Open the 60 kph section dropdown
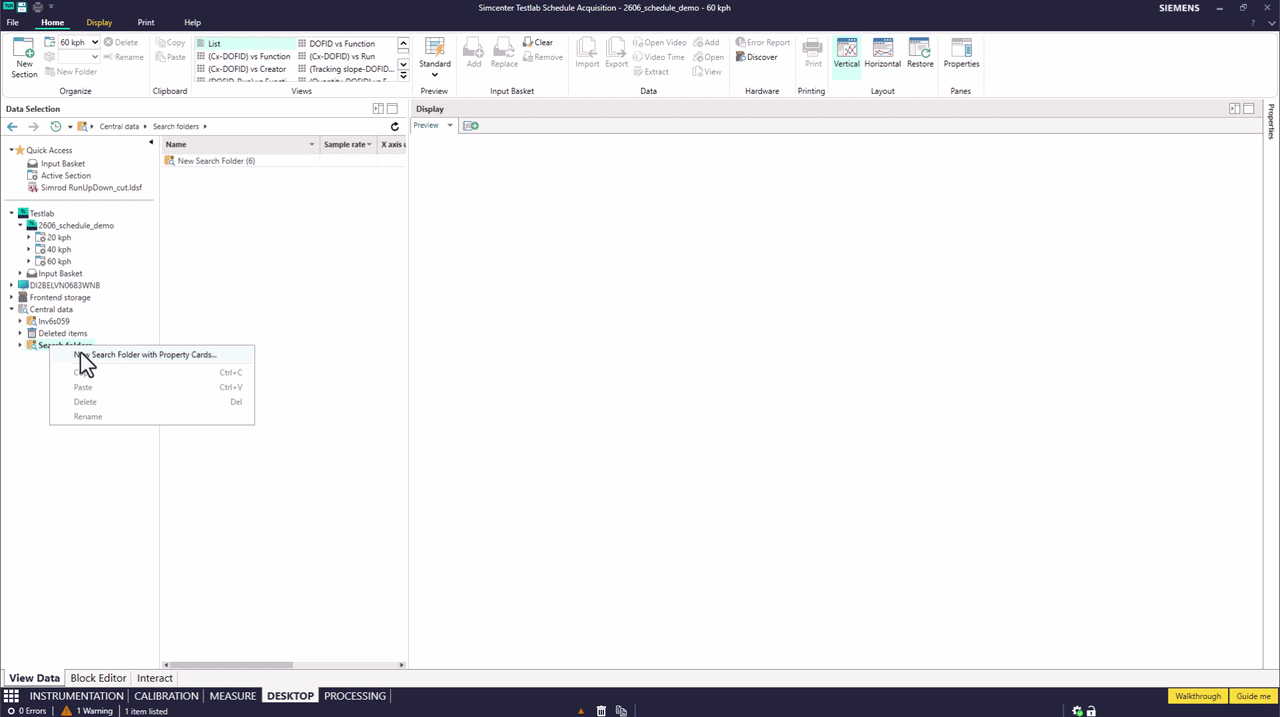Viewport: 1280px width, 717px height. (95, 43)
